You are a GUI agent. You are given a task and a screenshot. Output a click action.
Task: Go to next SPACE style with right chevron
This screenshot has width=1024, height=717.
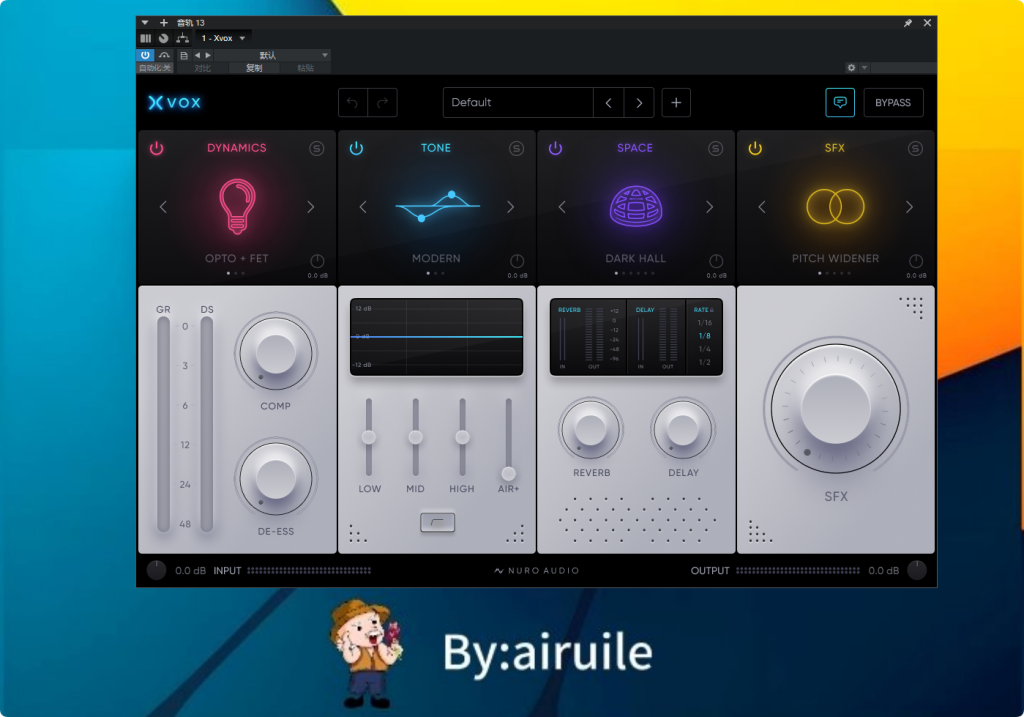tap(710, 207)
